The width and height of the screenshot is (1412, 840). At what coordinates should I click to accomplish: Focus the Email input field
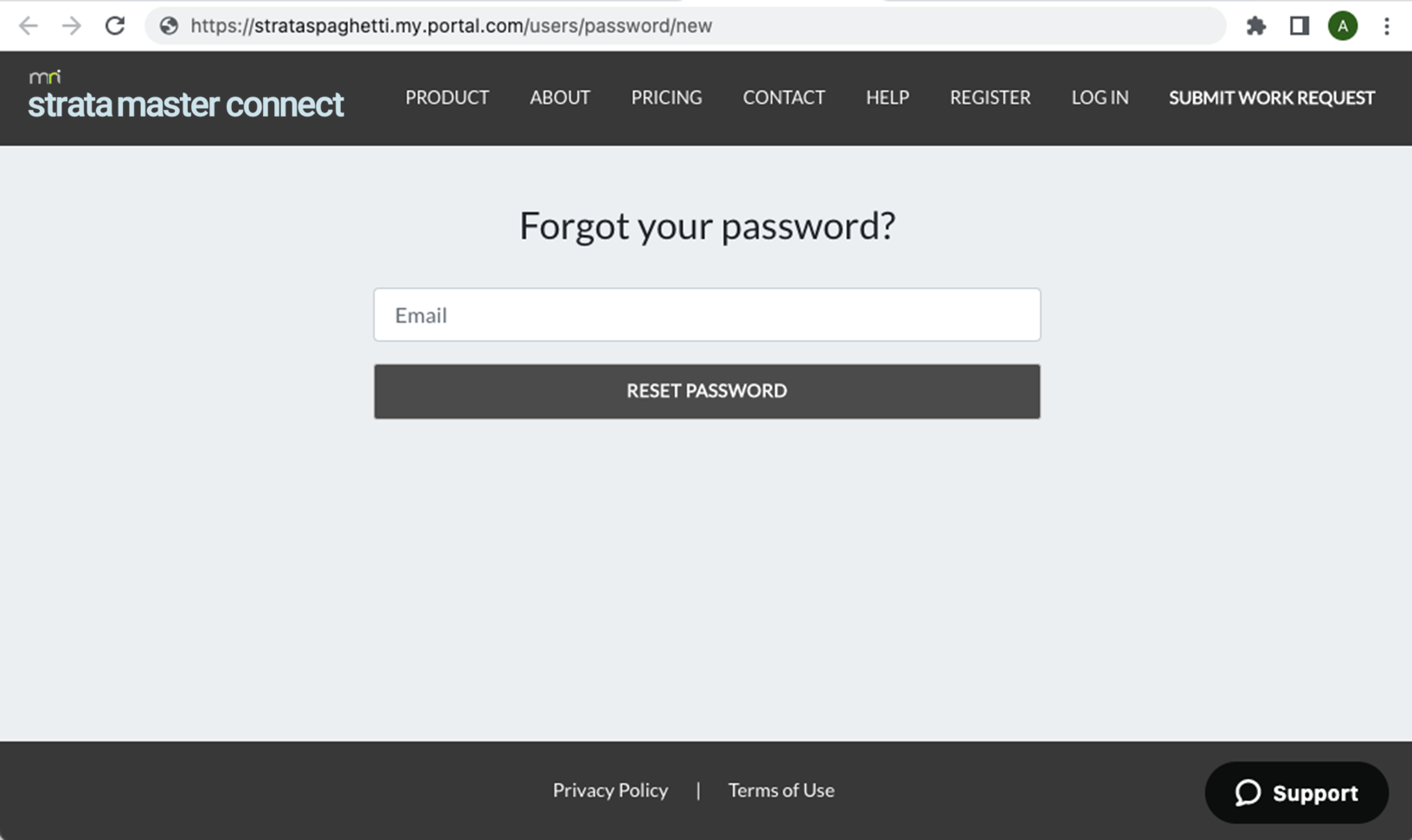click(707, 315)
